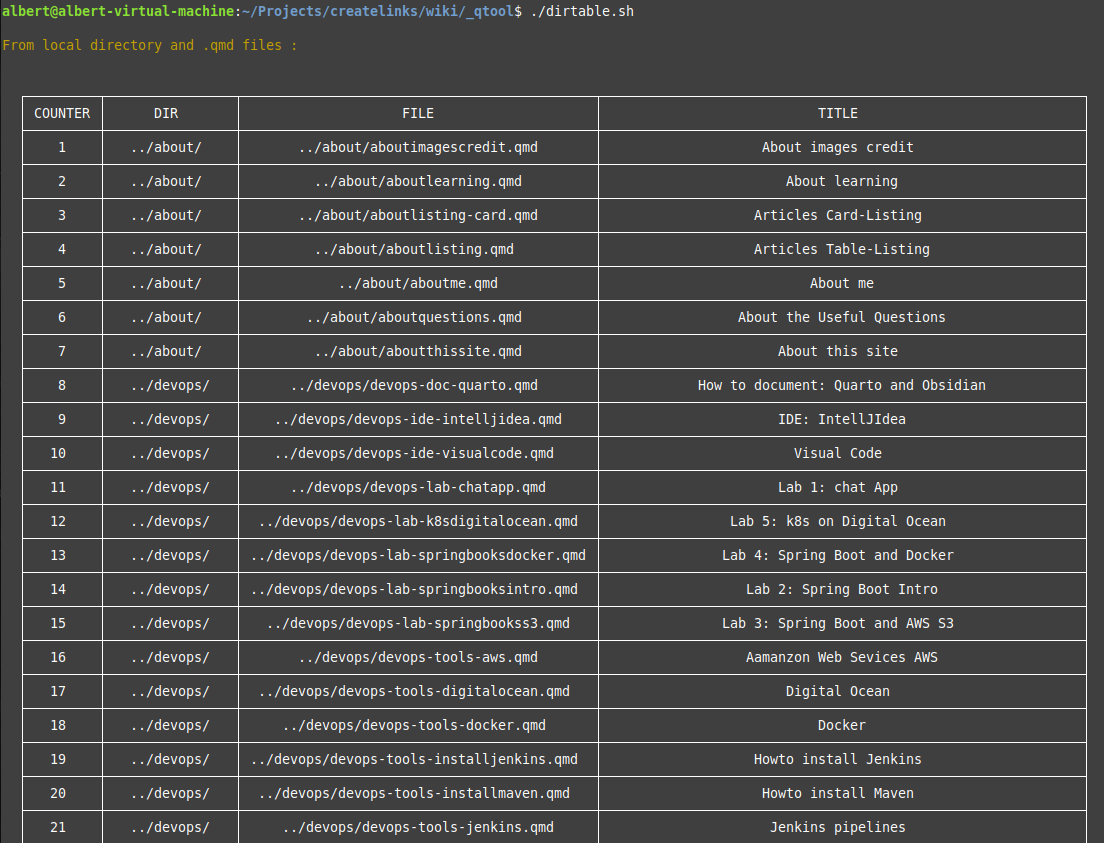The height and width of the screenshot is (843, 1104).
Task: Select file ../devops/devops-tools-docker.qmd
Action: pyautogui.click(x=415, y=725)
